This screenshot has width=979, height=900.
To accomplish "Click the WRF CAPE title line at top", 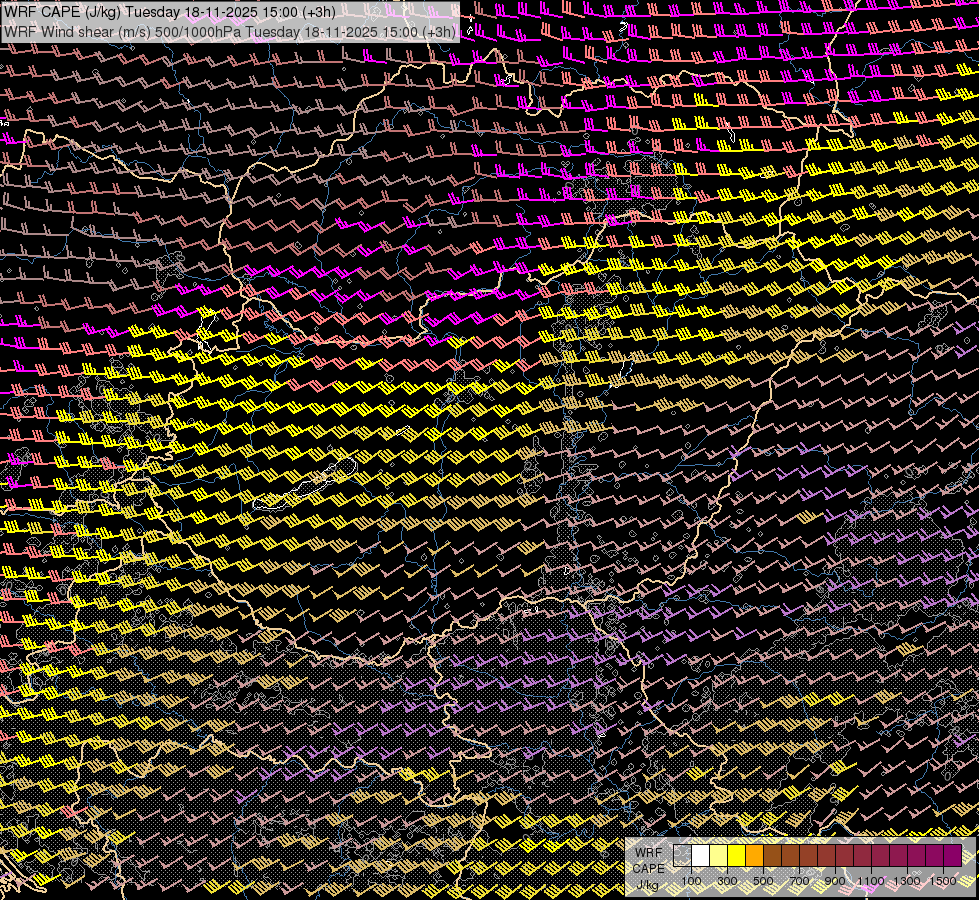I will tap(170, 12).
